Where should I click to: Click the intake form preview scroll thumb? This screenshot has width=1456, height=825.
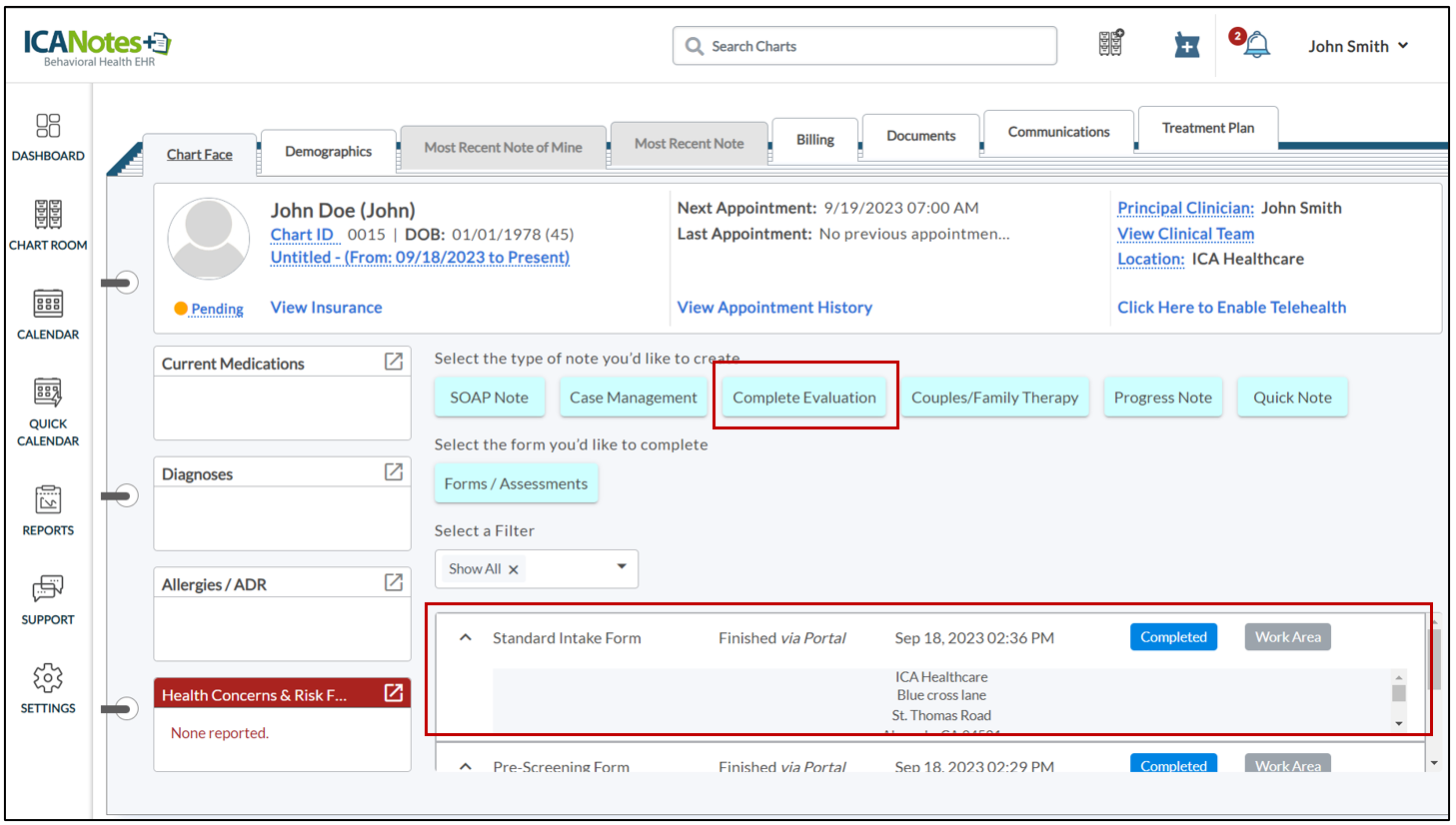pyautogui.click(x=1399, y=693)
